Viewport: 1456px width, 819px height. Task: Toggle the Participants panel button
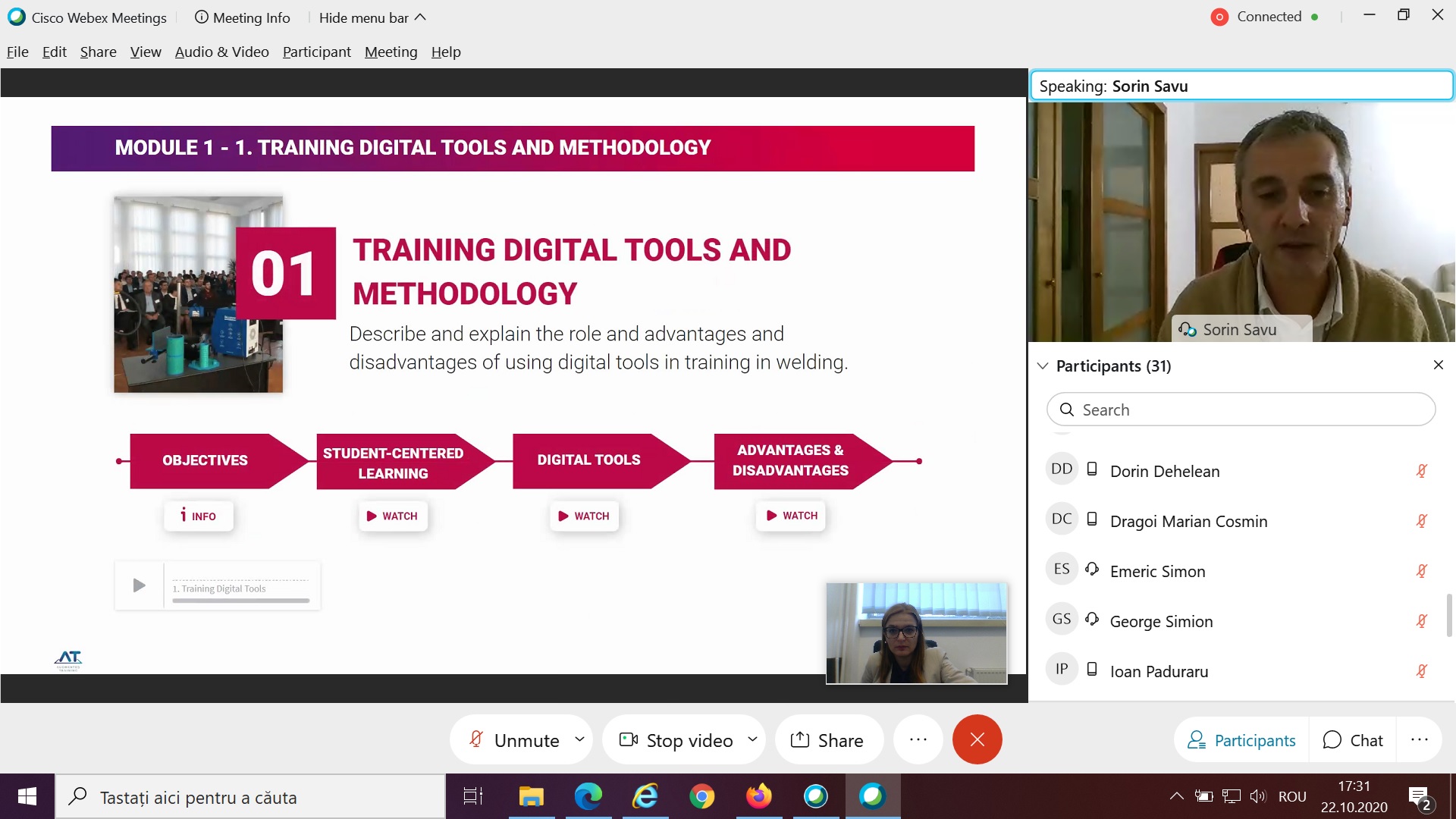(x=1241, y=740)
